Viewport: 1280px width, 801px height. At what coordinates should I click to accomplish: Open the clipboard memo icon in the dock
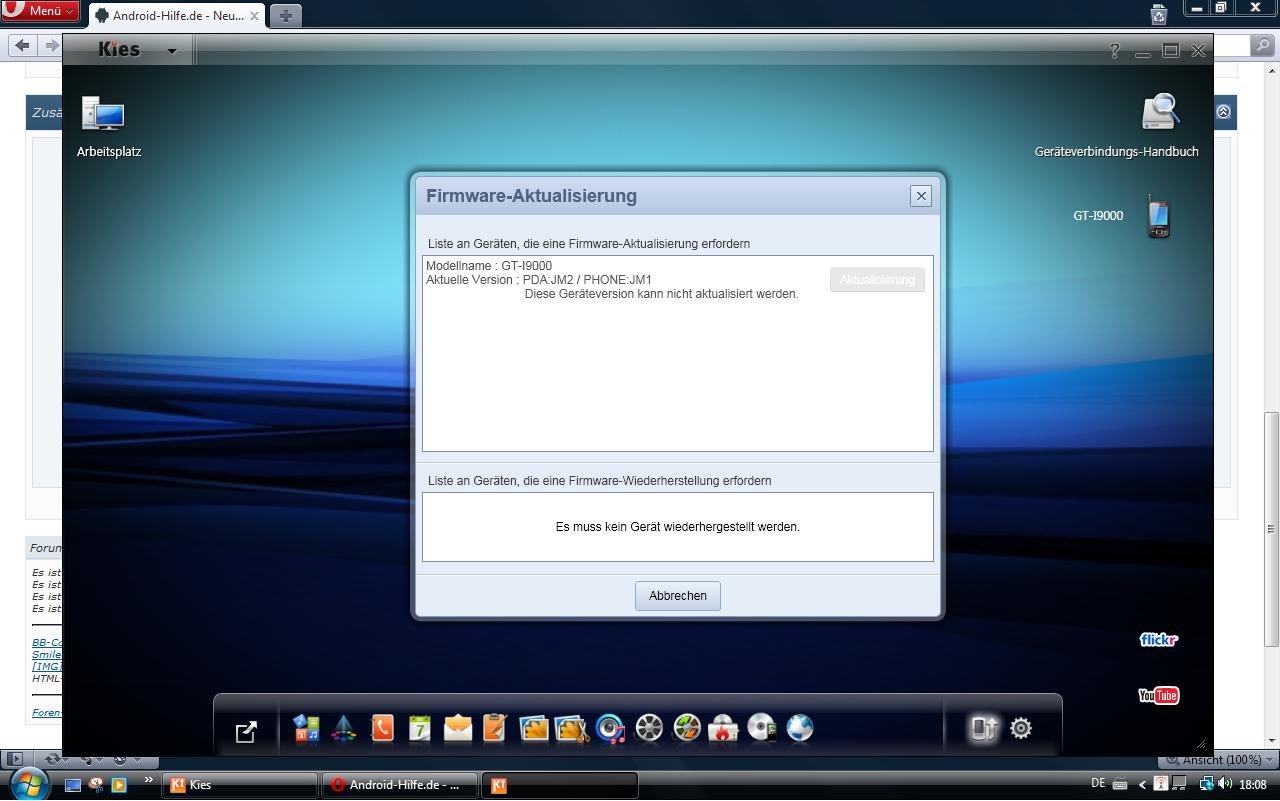495,728
